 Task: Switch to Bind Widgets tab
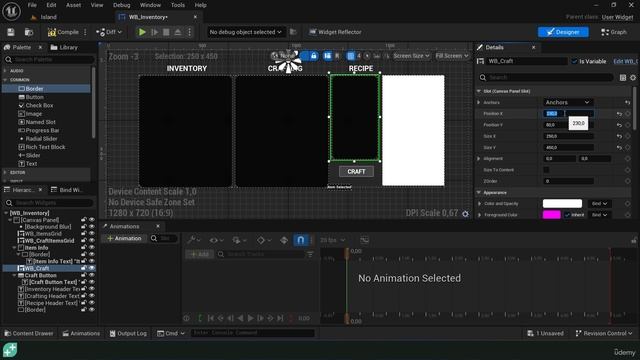click(x=66, y=190)
